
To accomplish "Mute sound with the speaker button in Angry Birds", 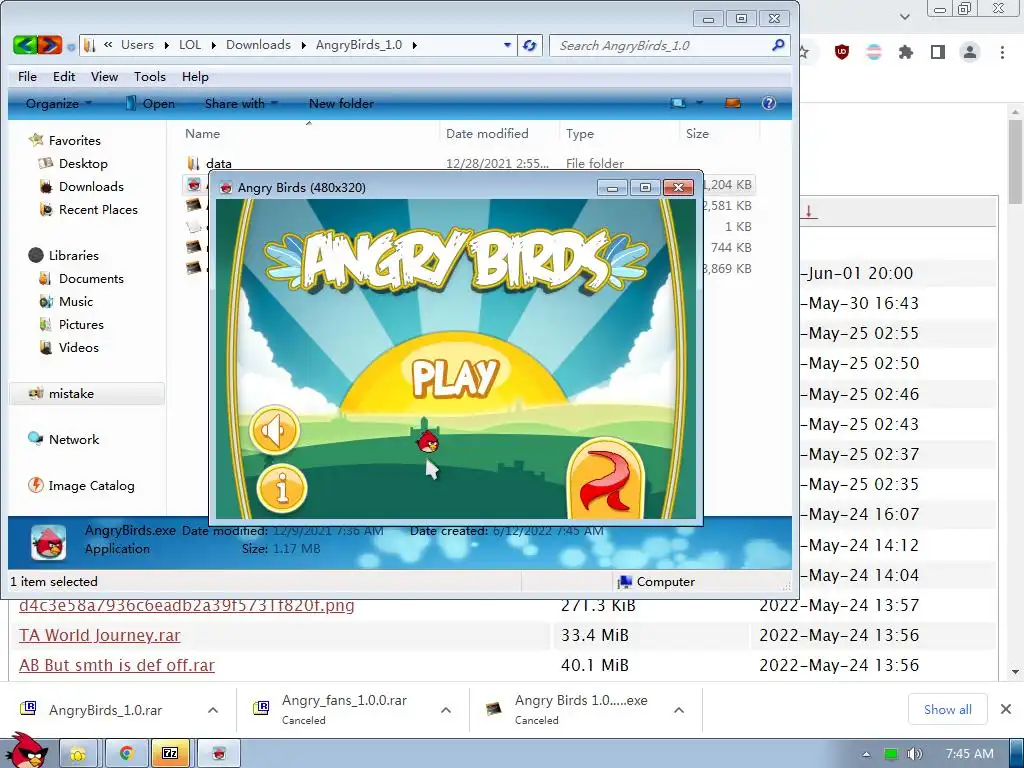I will tap(274, 430).
